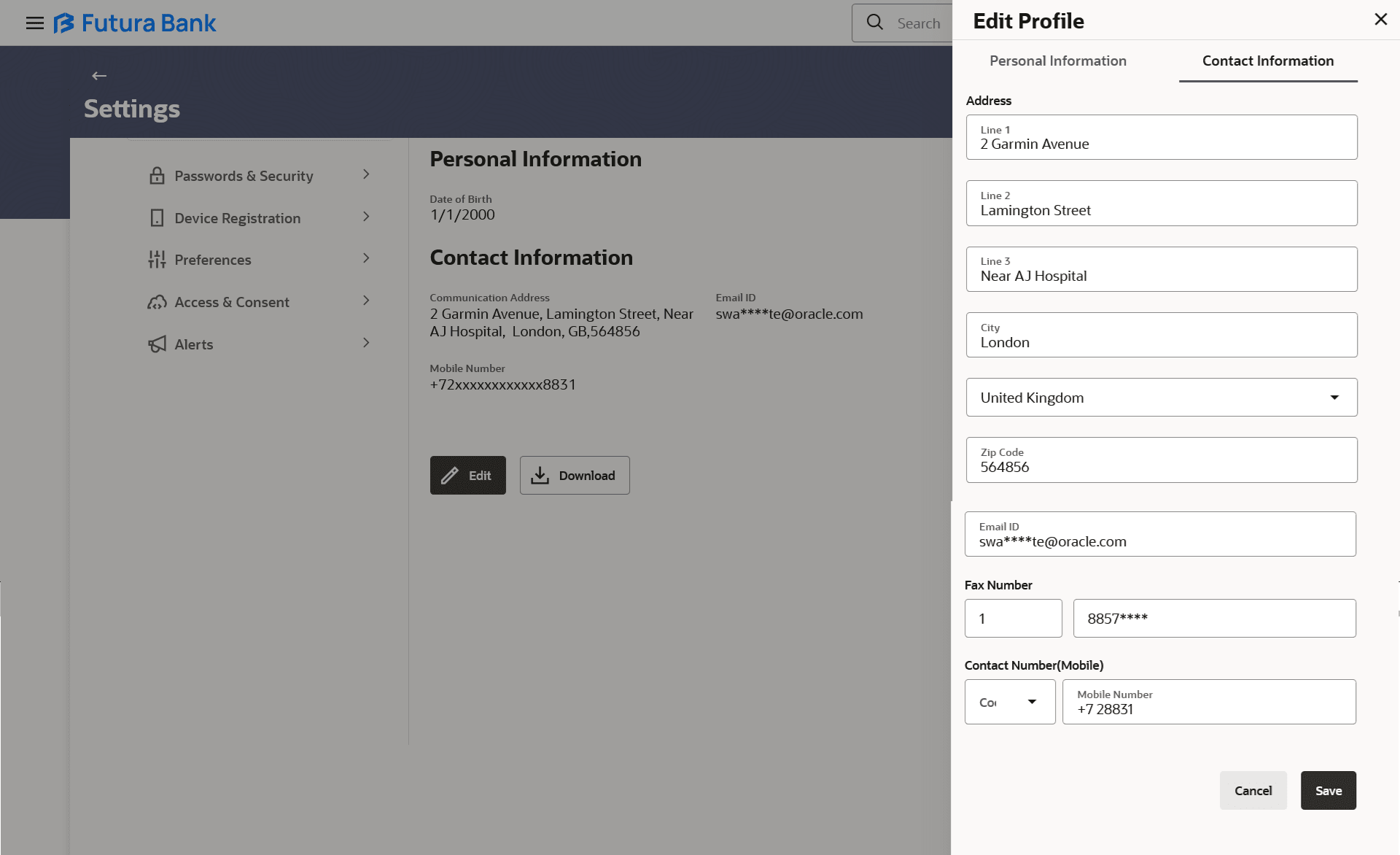Image resolution: width=1400 pixels, height=855 pixels.
Task: Click the Cancel button
Action: click(1252, 791)
